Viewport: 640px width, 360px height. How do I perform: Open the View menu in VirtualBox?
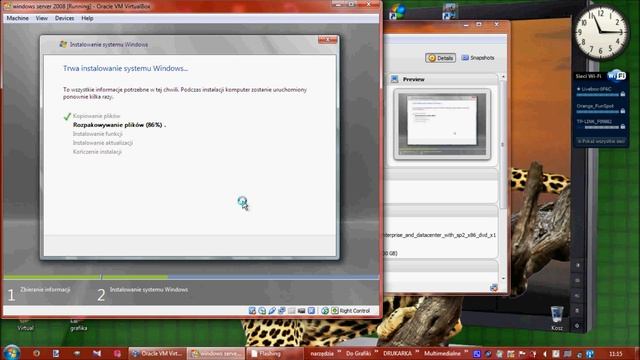point(42,18)
